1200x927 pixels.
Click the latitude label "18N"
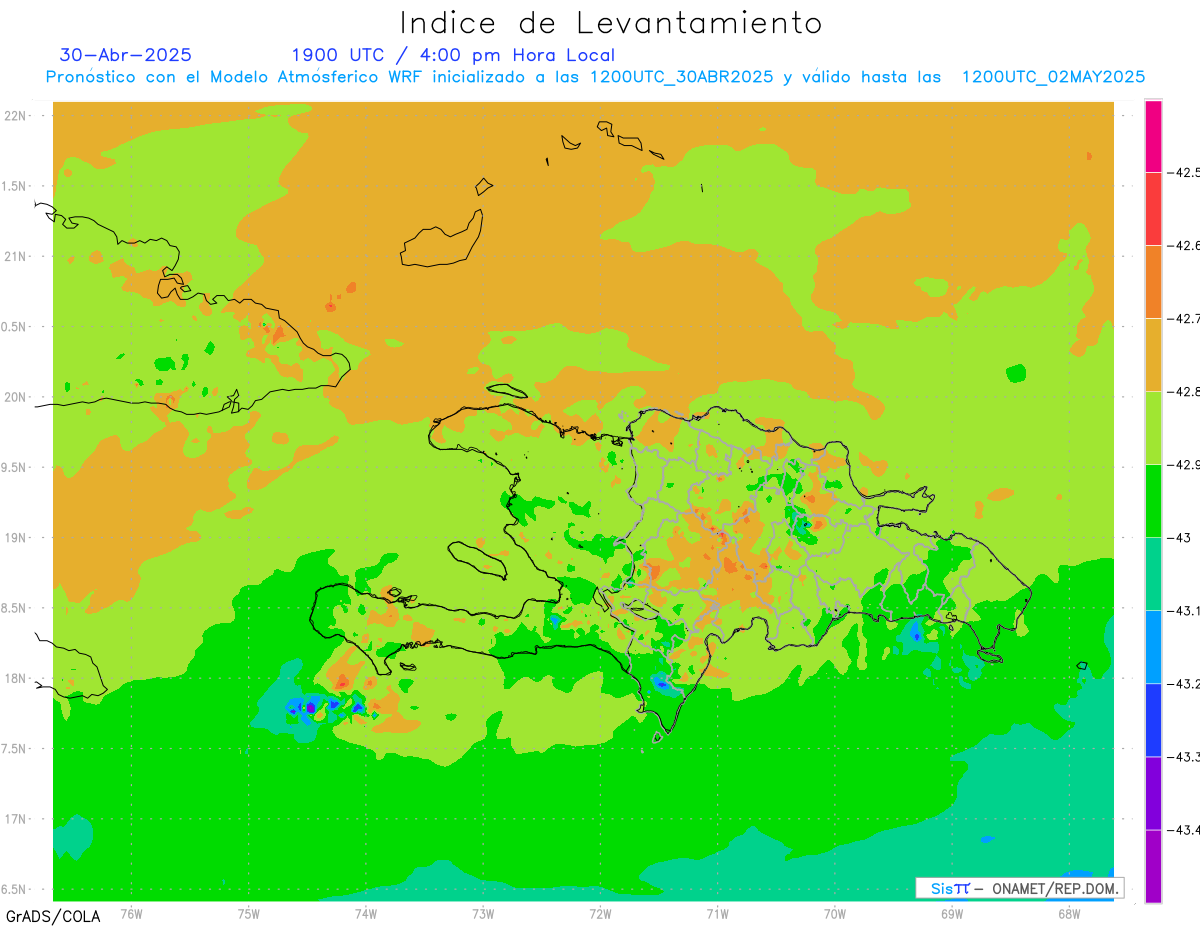pyautogui.click(x=15, y=679)
